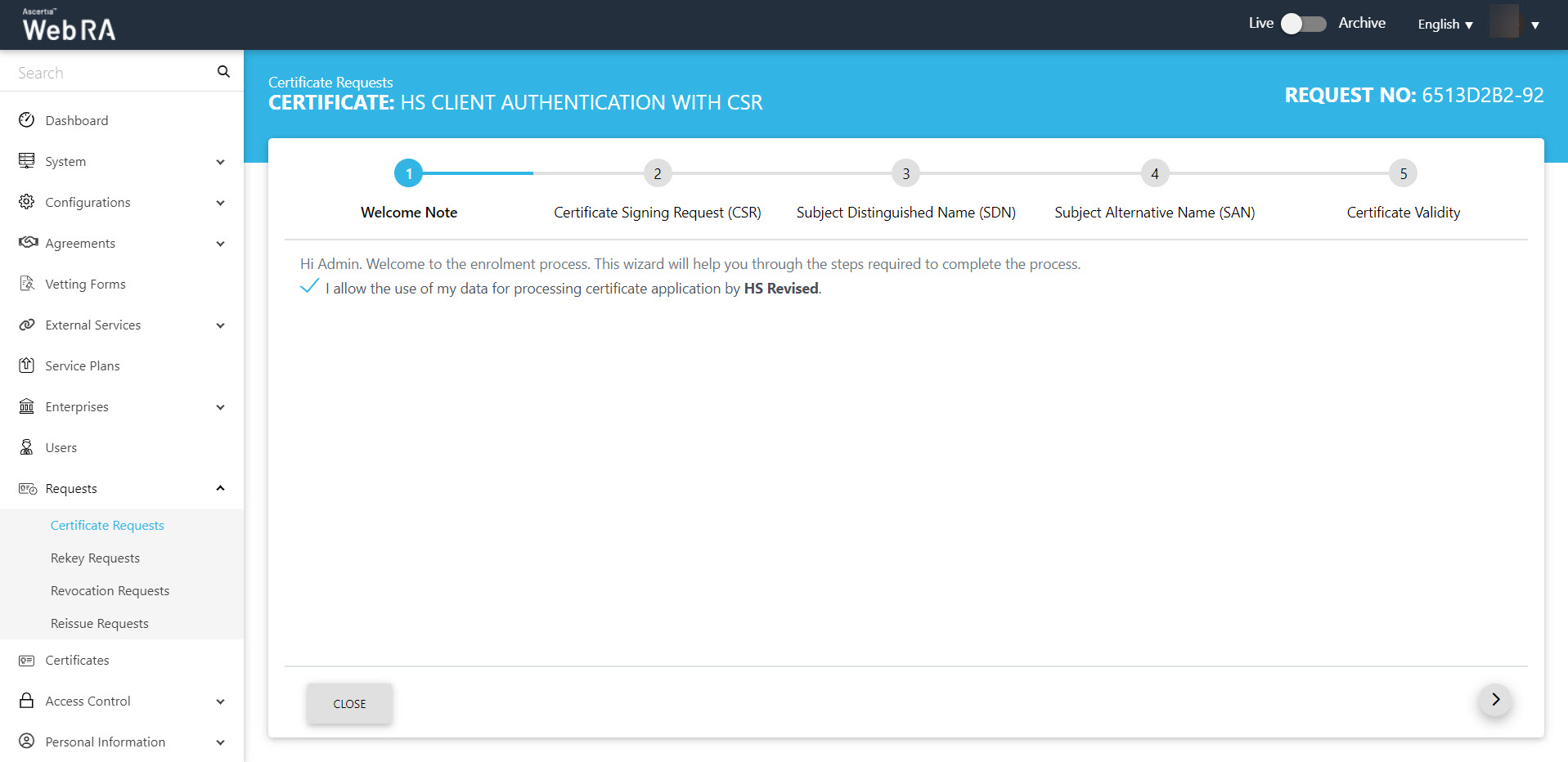Select step 1 Welcome Note
The width and height of the screenshot is (1568, 762).
(409, 173)
